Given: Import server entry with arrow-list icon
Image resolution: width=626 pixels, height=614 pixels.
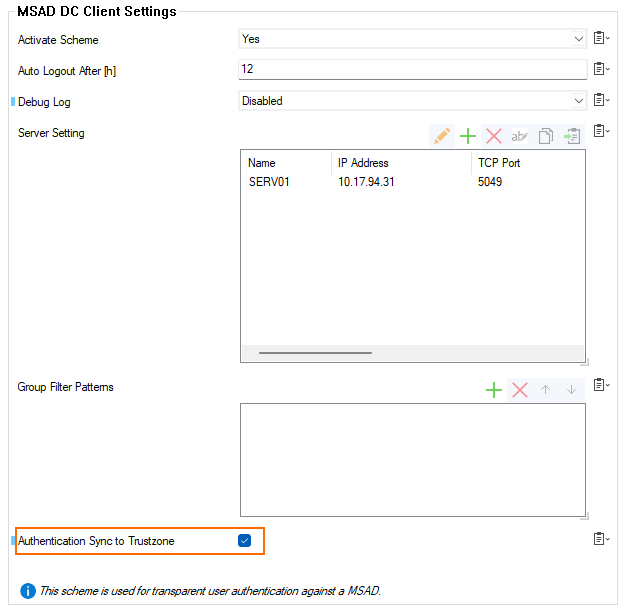Looking at the screenshot, I should point(572,136).
